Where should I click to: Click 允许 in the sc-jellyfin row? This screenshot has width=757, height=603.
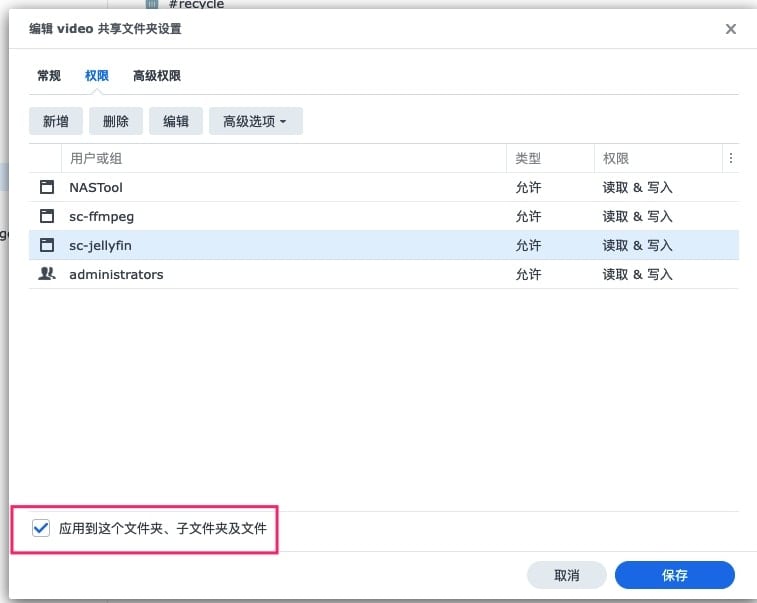[x=528, y=245]
